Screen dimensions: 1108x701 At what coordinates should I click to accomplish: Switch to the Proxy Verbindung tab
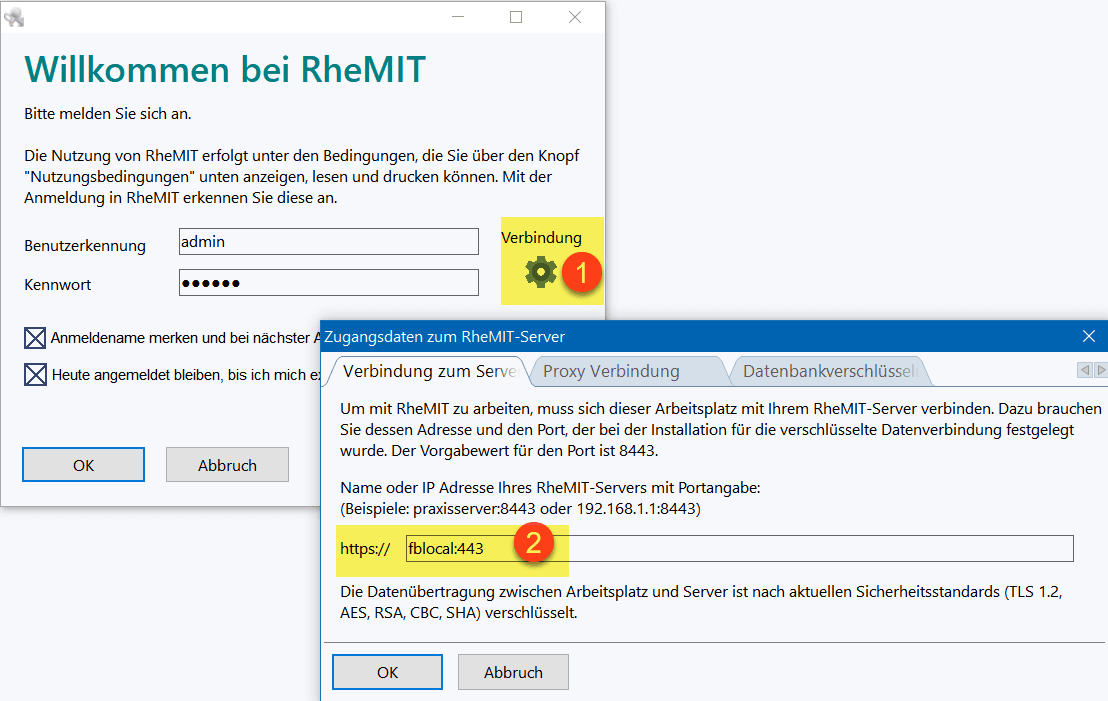625,371
